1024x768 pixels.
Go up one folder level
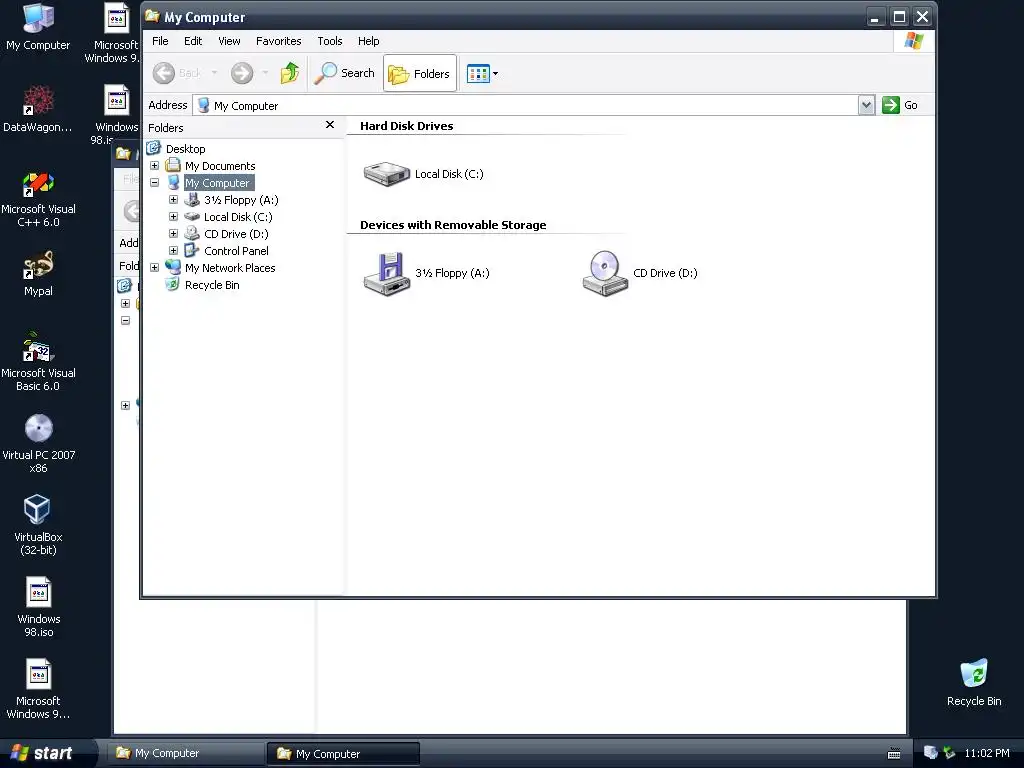pos(290,73)
